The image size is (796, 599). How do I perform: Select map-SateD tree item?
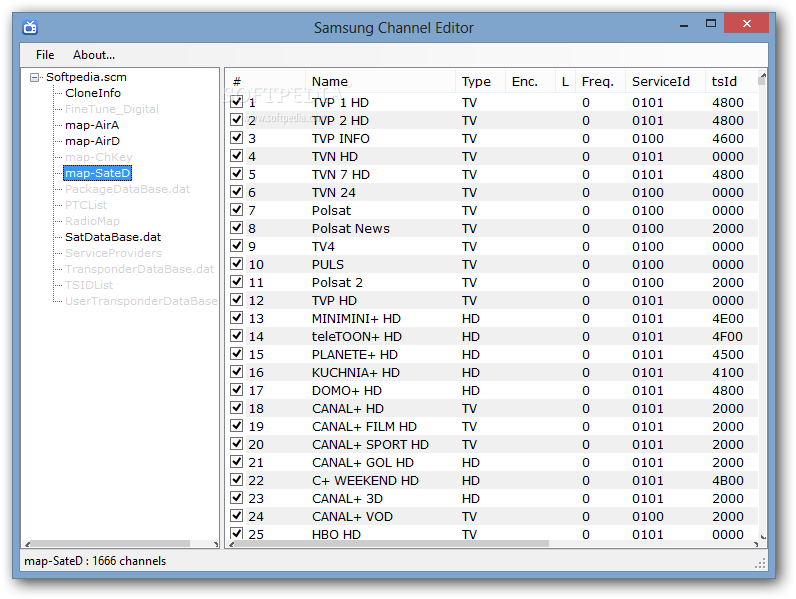click(97, 173)
